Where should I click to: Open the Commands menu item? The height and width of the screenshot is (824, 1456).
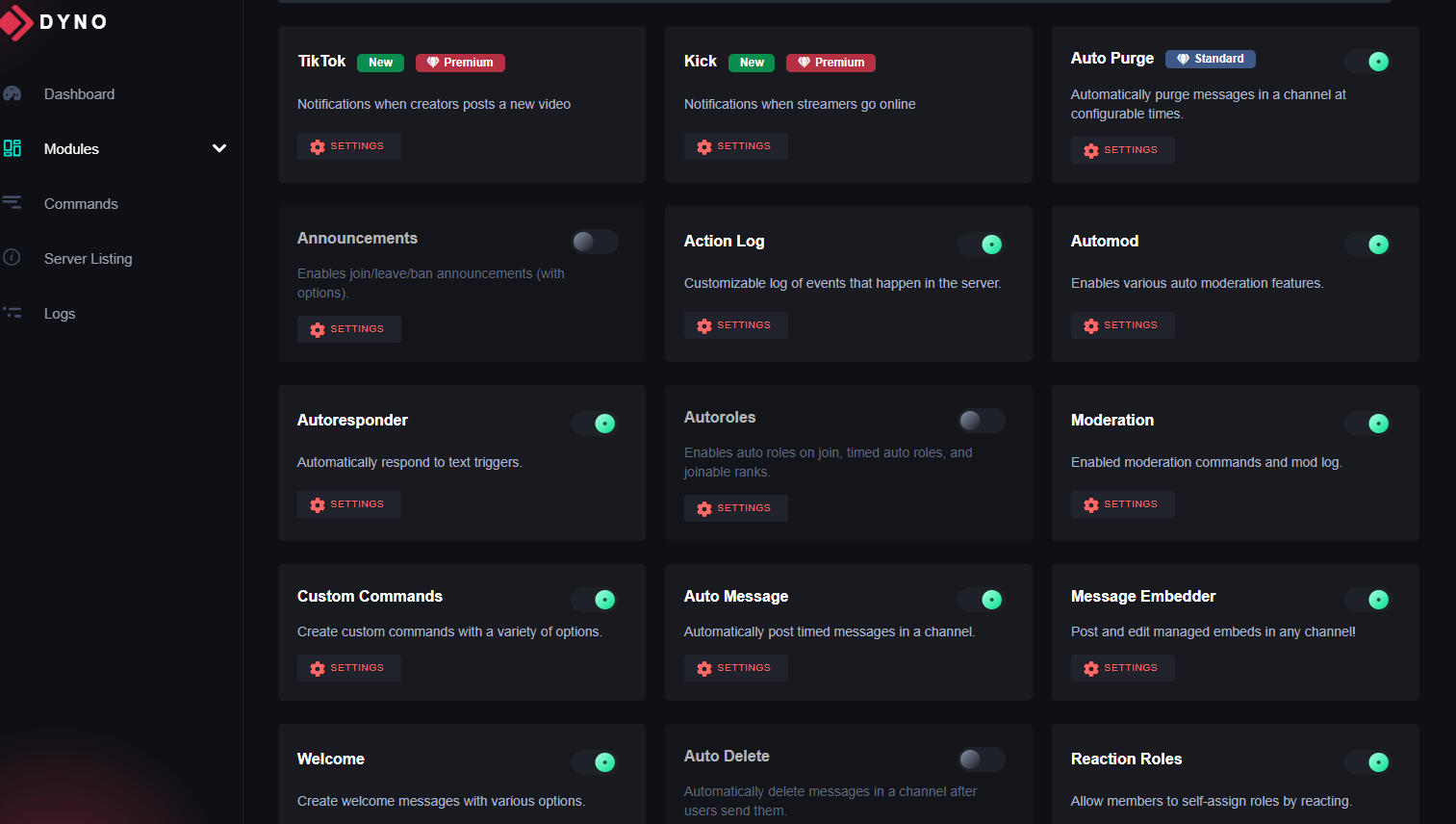[81, 204]
